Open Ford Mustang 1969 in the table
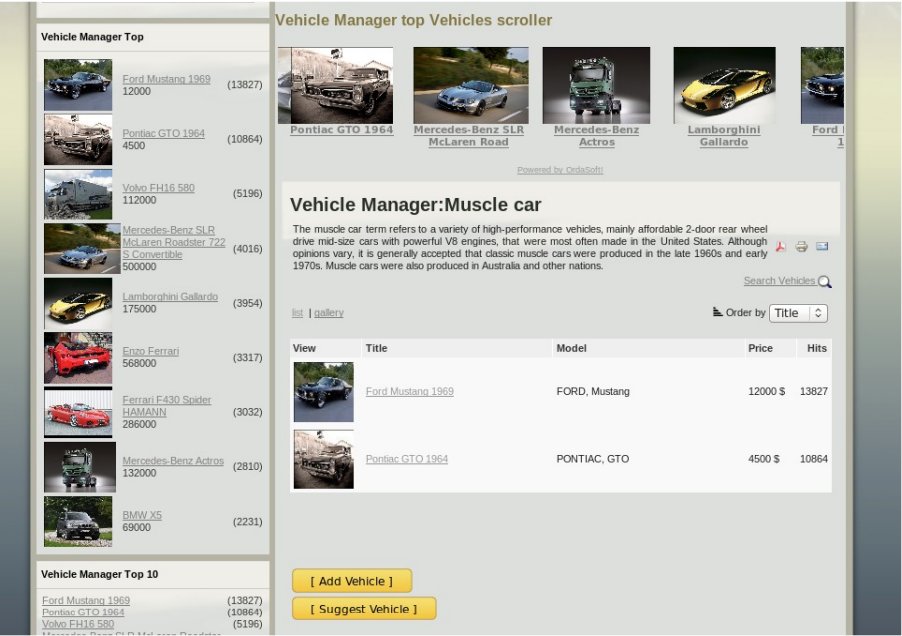Viewport: 902px width, 636px height. pyautogui.click(x=410, y=392)
